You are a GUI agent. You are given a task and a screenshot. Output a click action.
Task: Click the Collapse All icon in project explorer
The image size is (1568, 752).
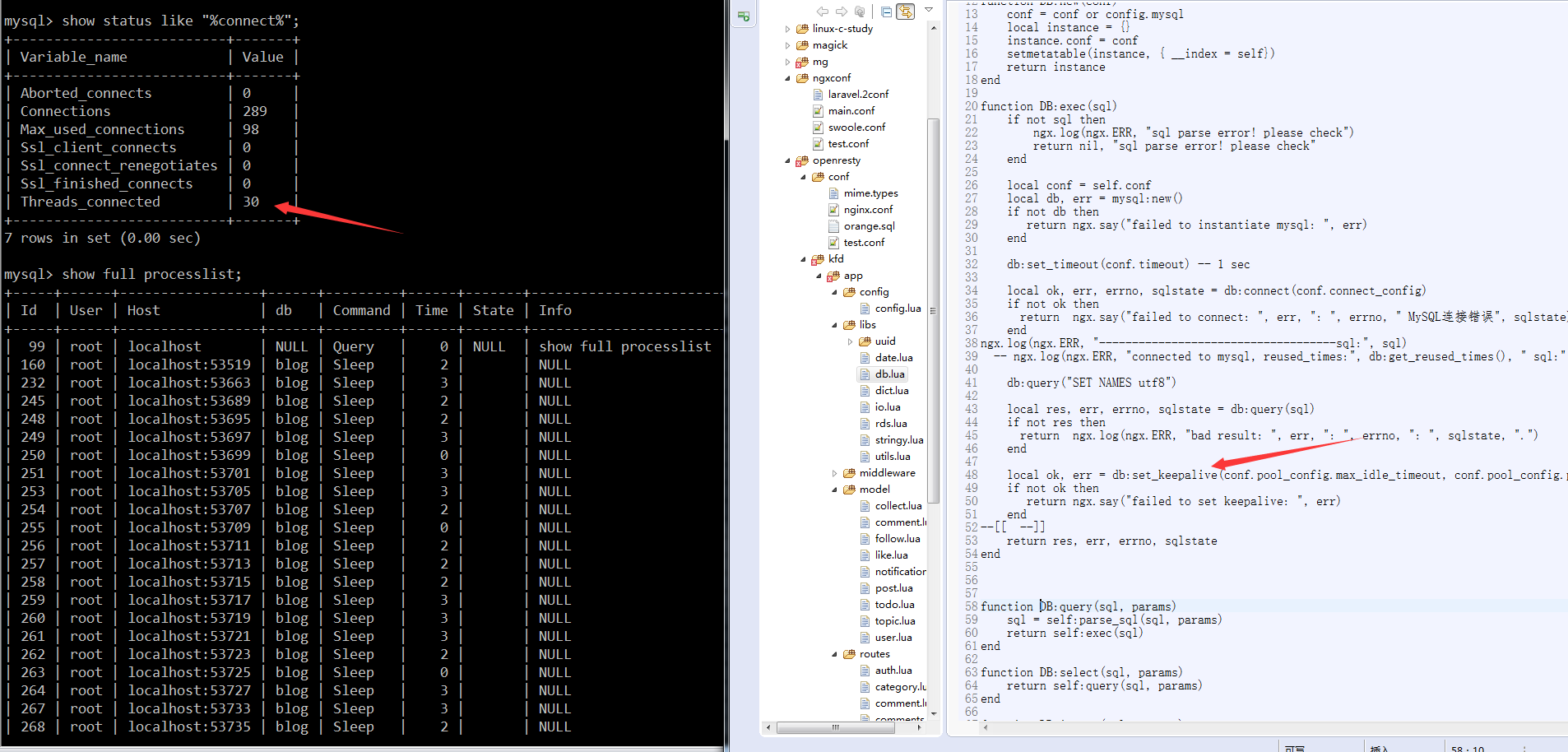point(886,12)
